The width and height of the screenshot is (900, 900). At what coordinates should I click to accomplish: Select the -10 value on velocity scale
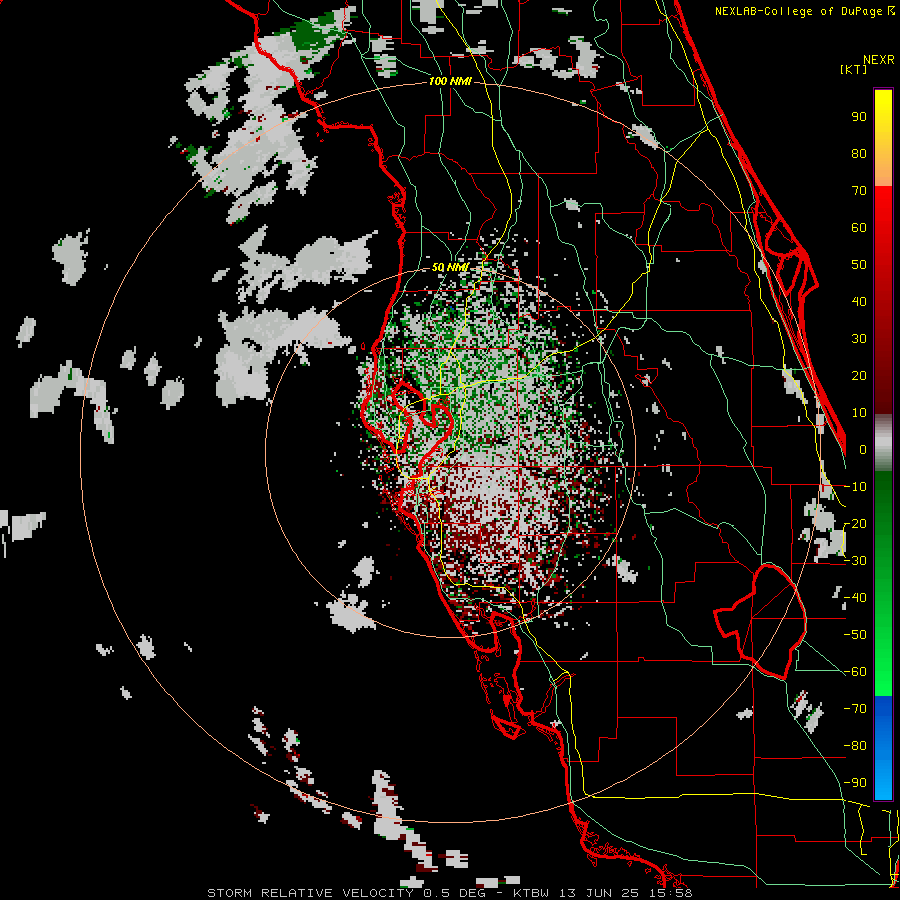click(x=855, y=487)
